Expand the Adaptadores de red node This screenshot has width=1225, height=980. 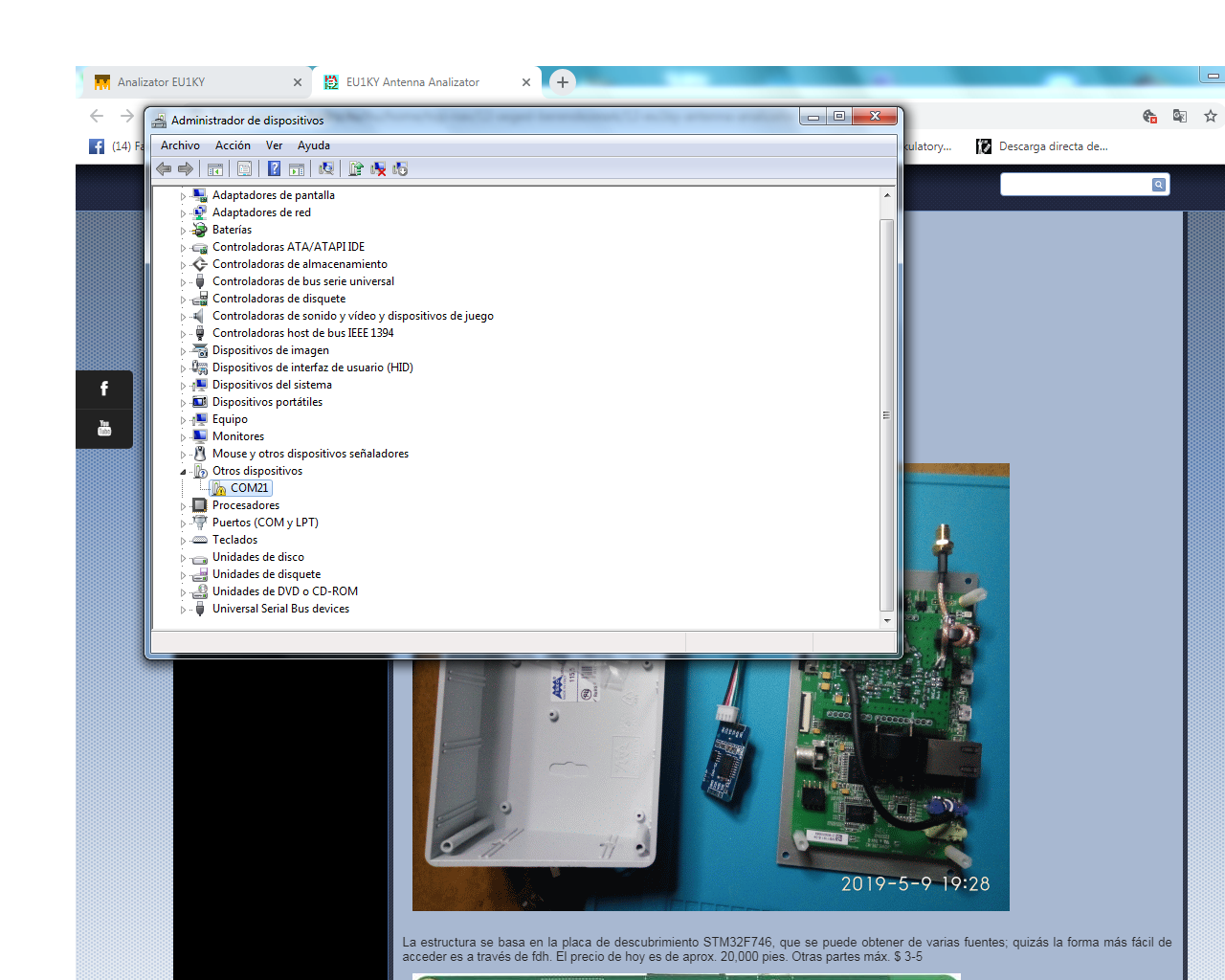pyautogui.click(x=184, y=213)
